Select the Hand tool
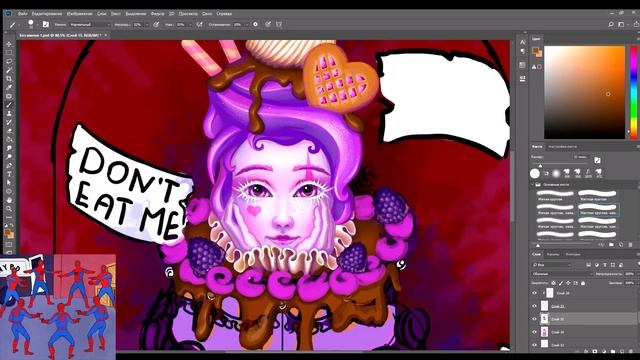The width and height of the screenshot is (640, 360). tap(9, 200)
